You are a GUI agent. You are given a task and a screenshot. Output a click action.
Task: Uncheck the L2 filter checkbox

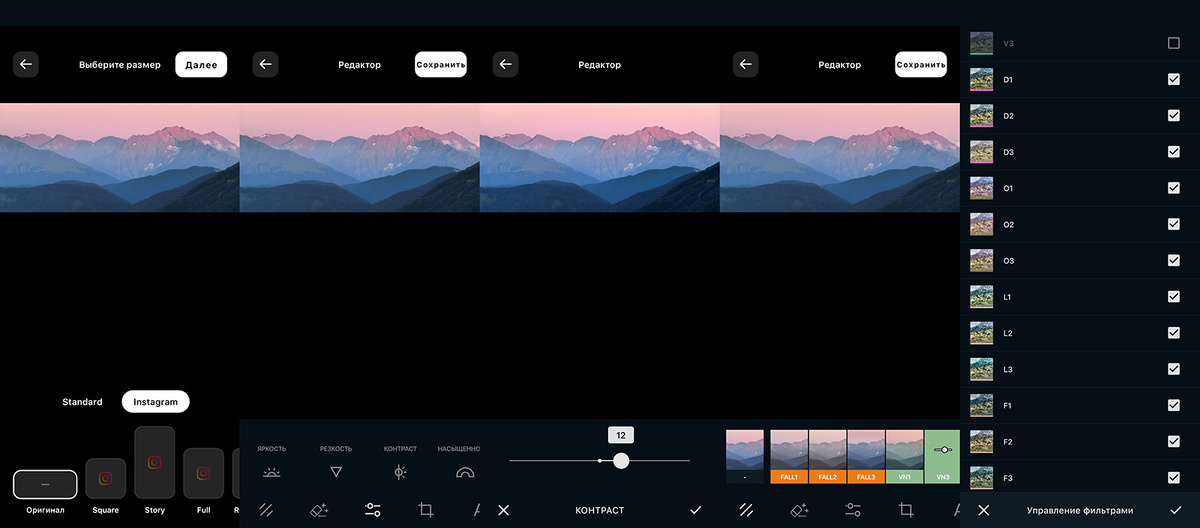tap(1174, 333)
